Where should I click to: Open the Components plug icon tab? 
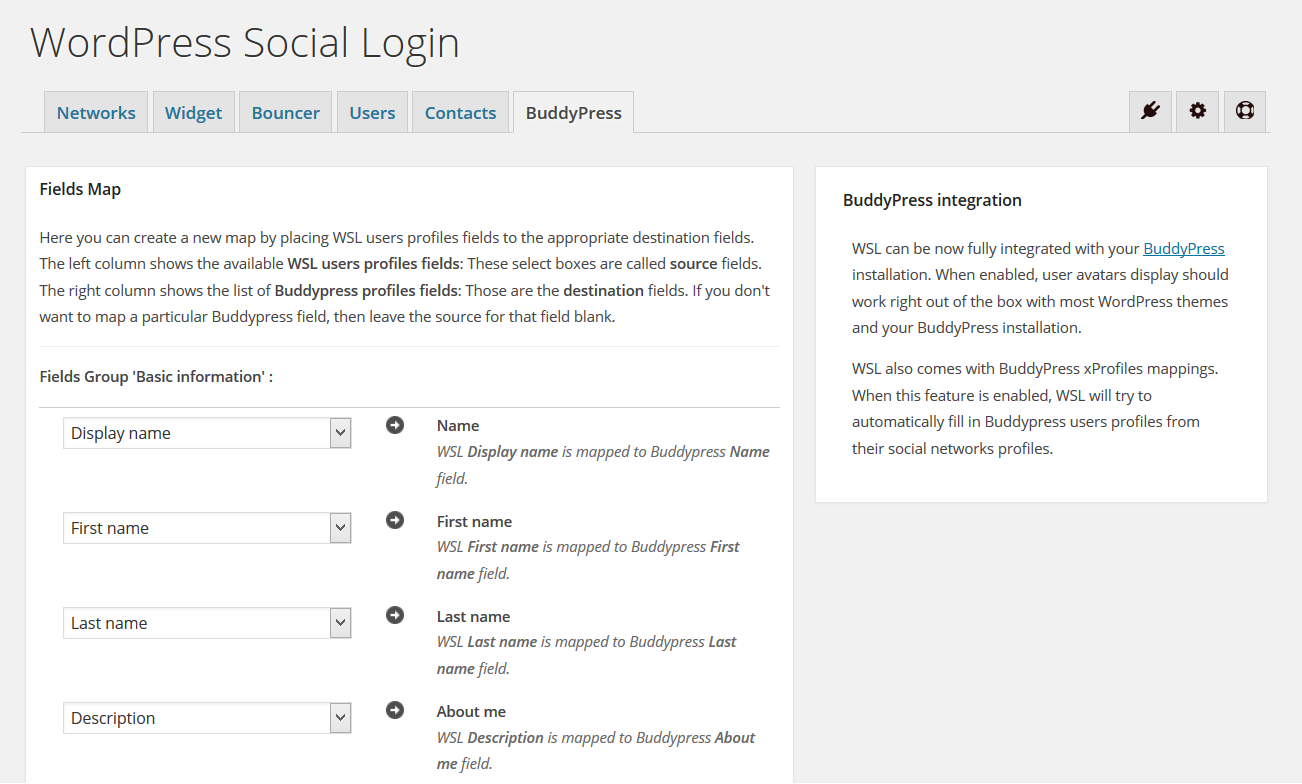pos(1150,111)
